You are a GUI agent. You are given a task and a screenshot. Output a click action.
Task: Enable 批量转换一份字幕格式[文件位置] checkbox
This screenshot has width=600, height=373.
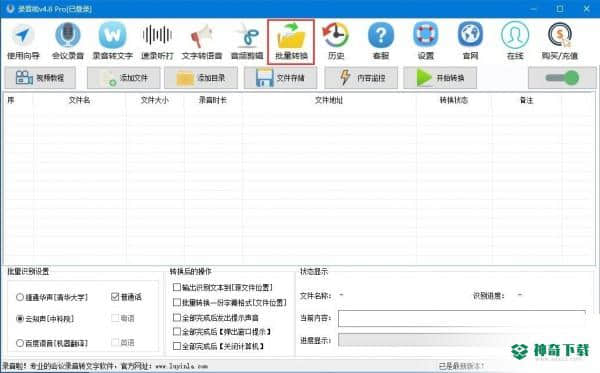point(230,303)
